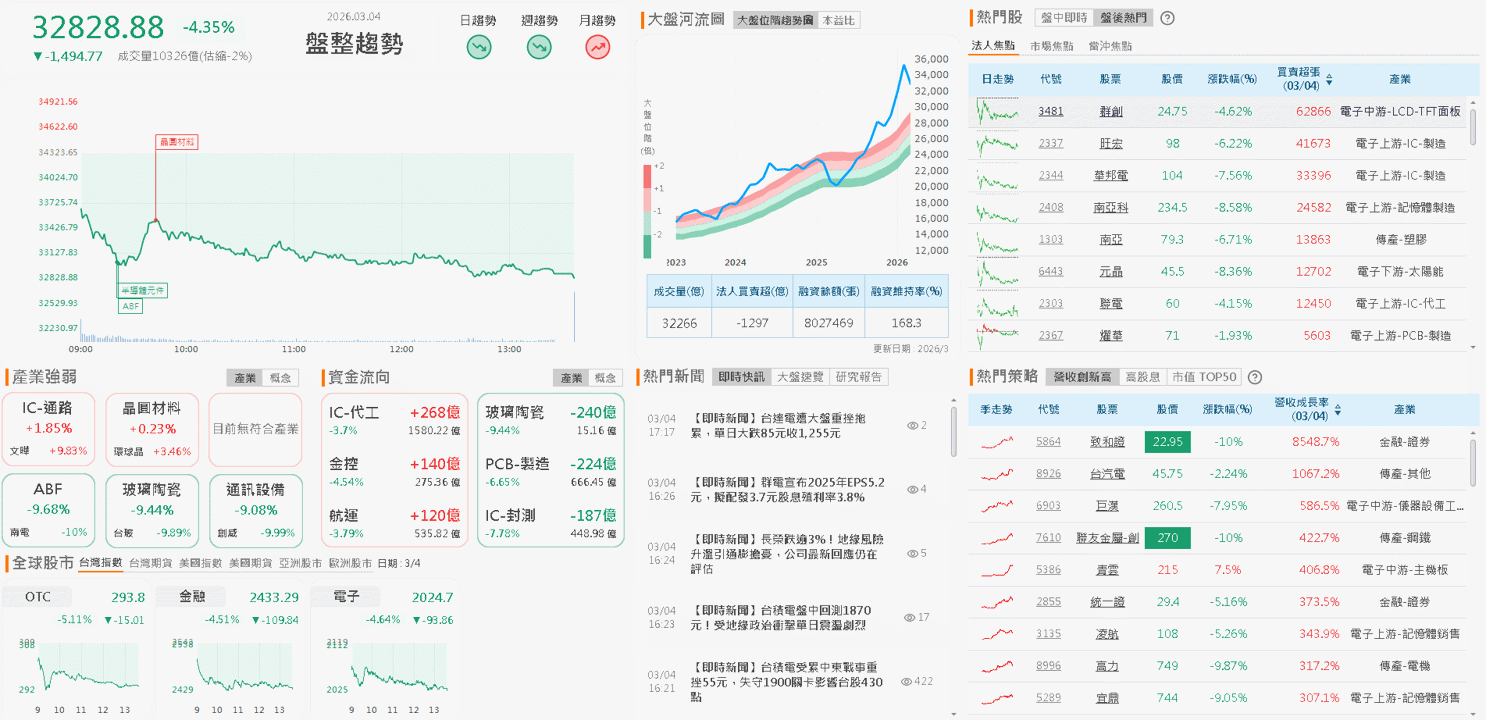Open the 通訊設備 industry weakness card

coord(255,511)
